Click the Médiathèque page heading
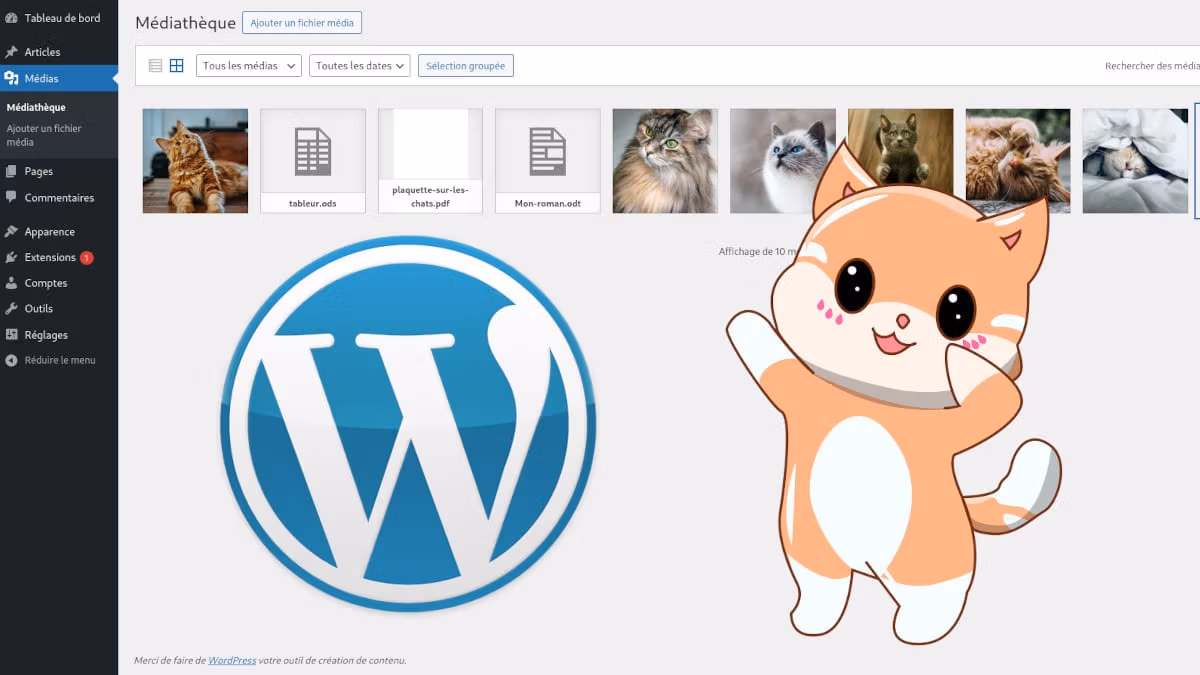Viewport: 1200px width, 675px height. (185, 22)
